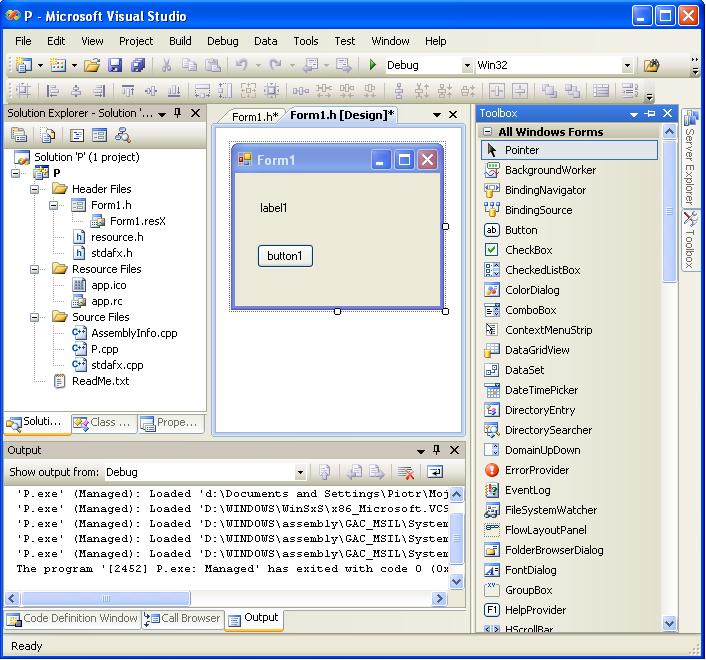The height and width of the screenshot is (660, 706).
Task: Select label1 on the form designer
Action: pyautogui.click(x=273, y=208)
